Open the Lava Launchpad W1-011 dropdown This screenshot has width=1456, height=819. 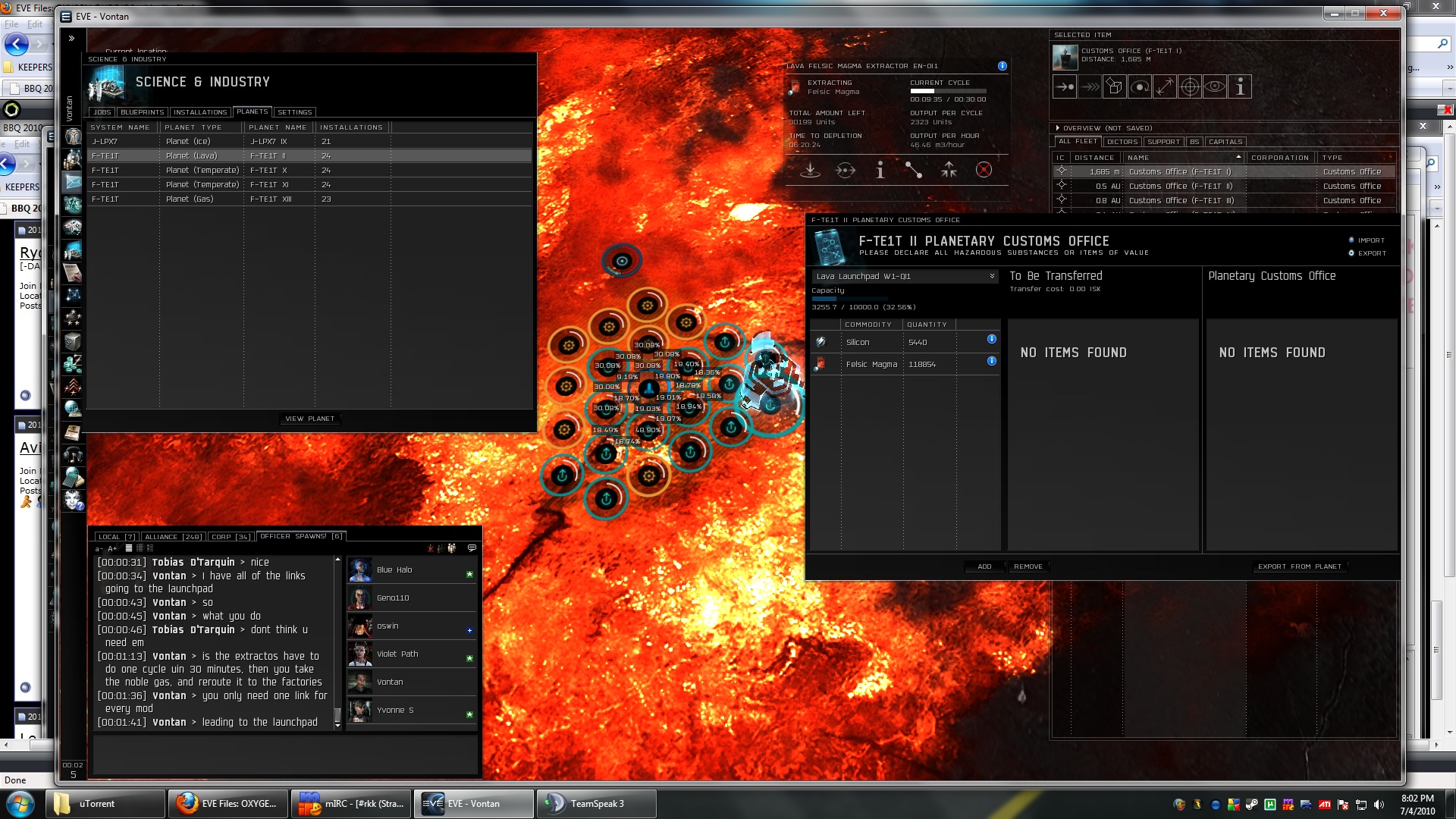point(904,277)
